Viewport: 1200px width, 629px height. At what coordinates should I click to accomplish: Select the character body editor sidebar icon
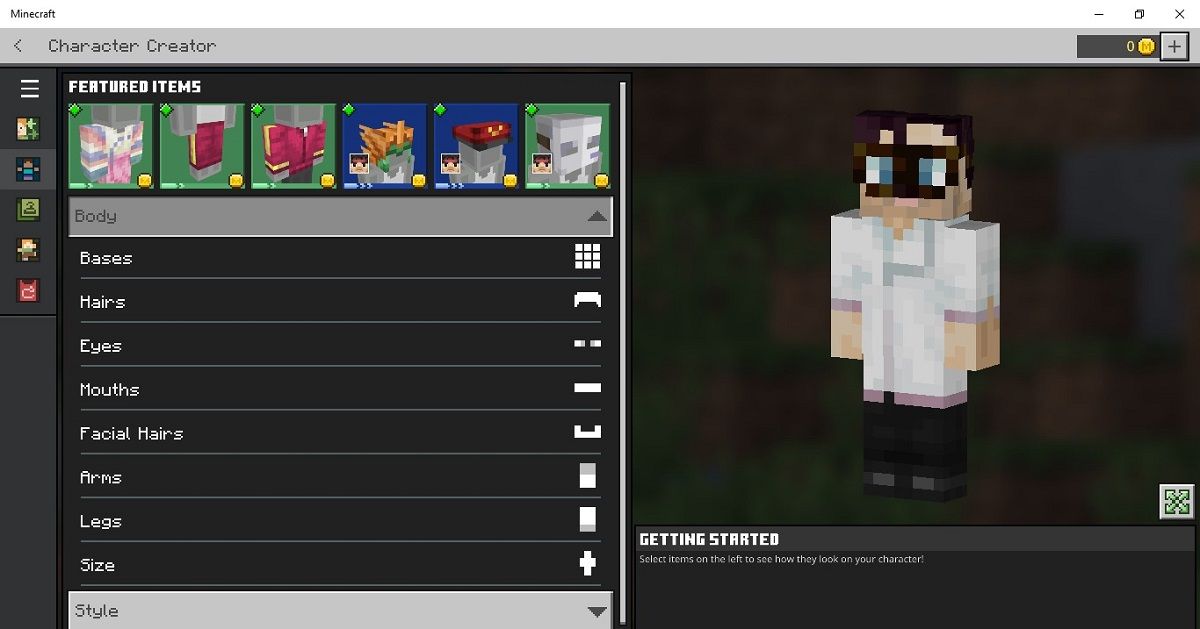pos(28,169)
